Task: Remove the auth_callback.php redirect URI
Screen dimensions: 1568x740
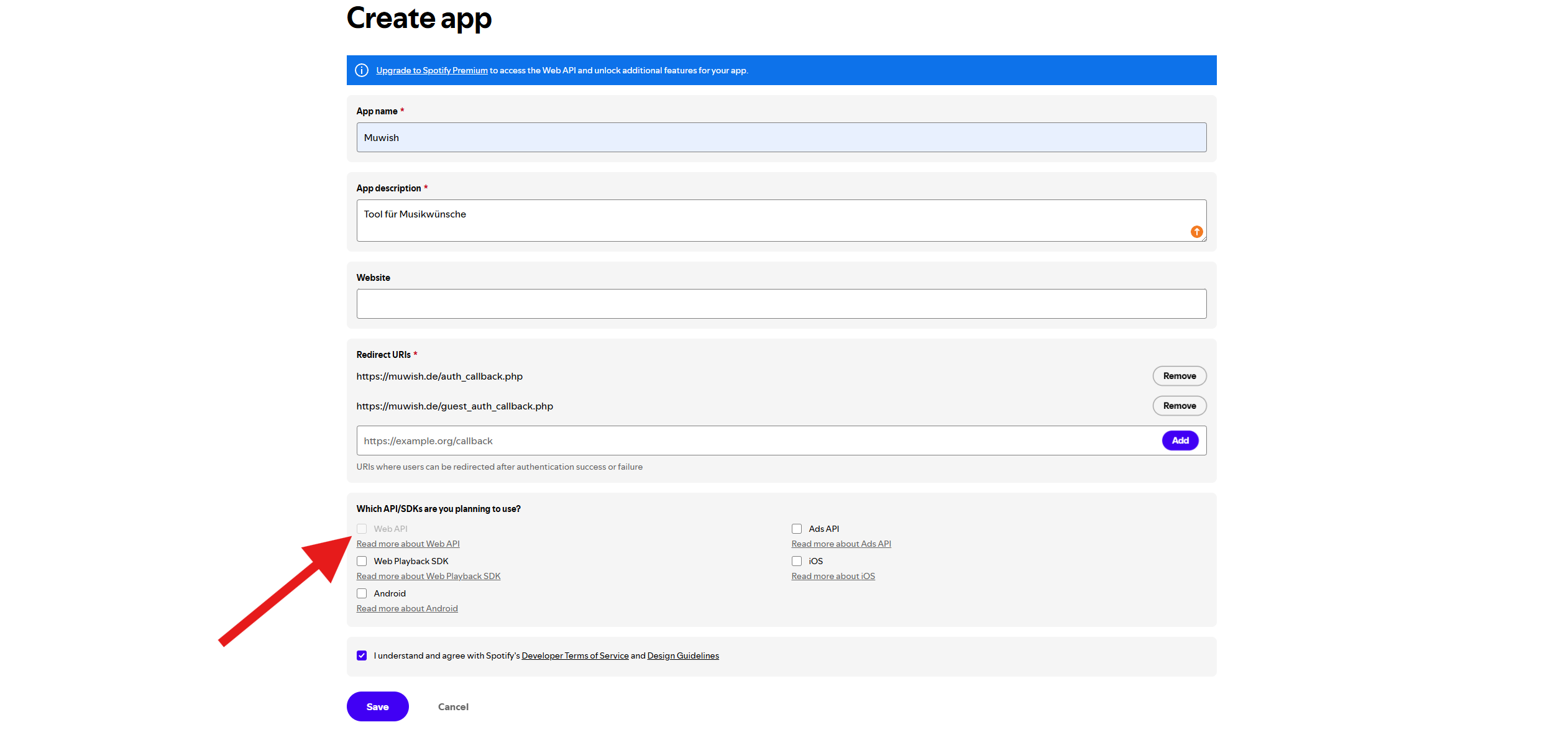Action: [1179, 375]
